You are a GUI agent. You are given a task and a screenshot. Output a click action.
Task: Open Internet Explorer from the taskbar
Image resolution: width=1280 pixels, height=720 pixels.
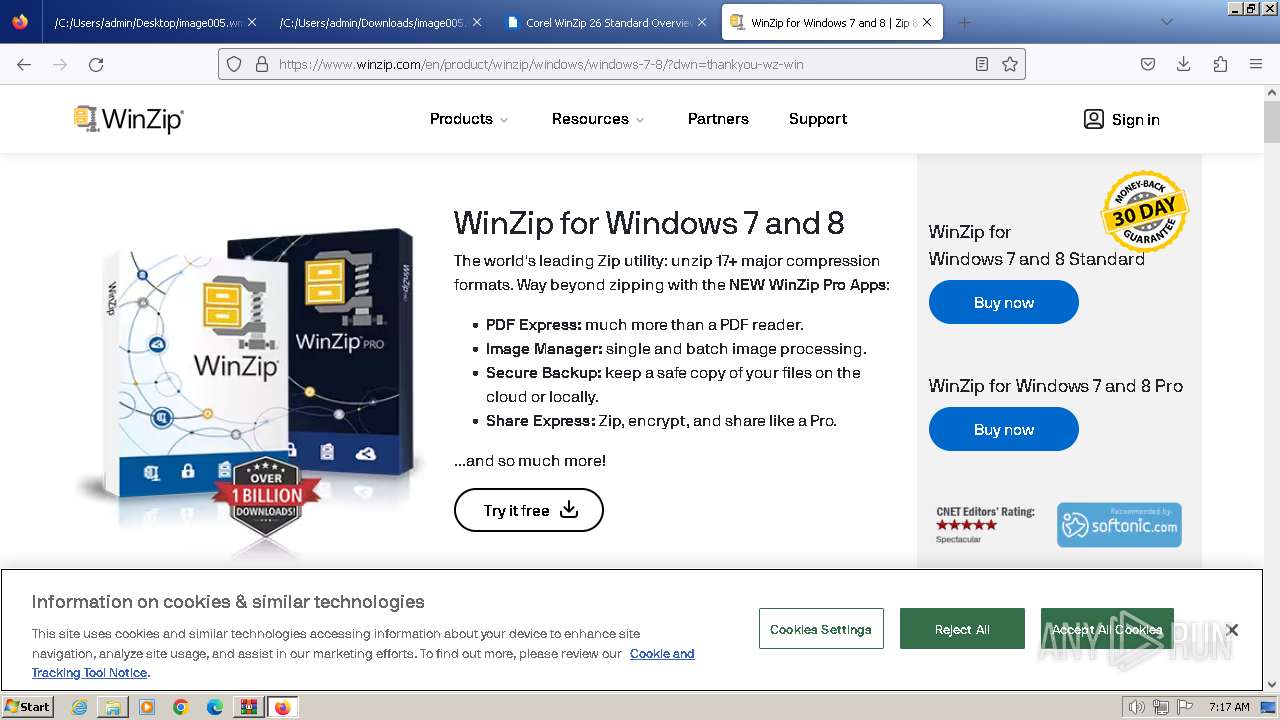point(80,707)
